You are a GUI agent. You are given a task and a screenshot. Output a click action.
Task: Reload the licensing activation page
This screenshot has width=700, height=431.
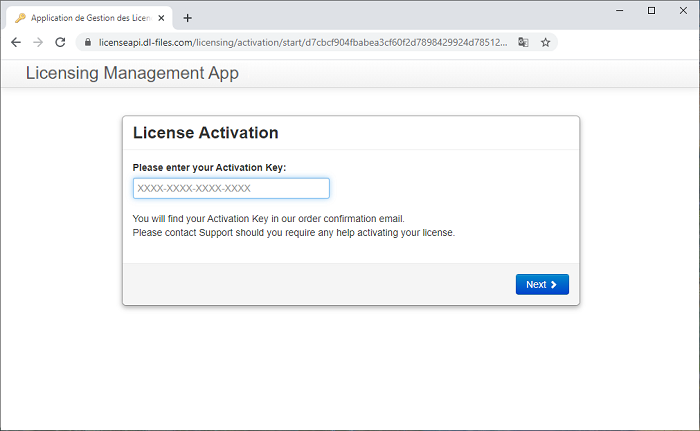[60, 43]
